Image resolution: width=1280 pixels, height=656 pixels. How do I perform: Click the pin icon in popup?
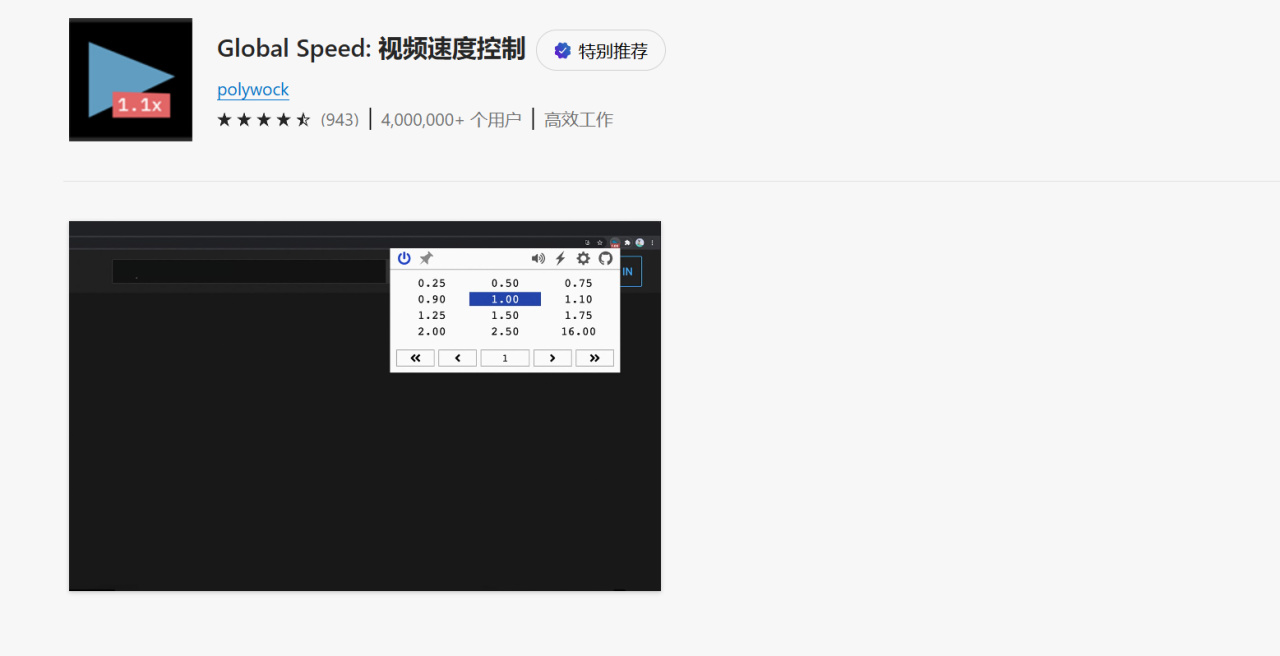[426, 258]
